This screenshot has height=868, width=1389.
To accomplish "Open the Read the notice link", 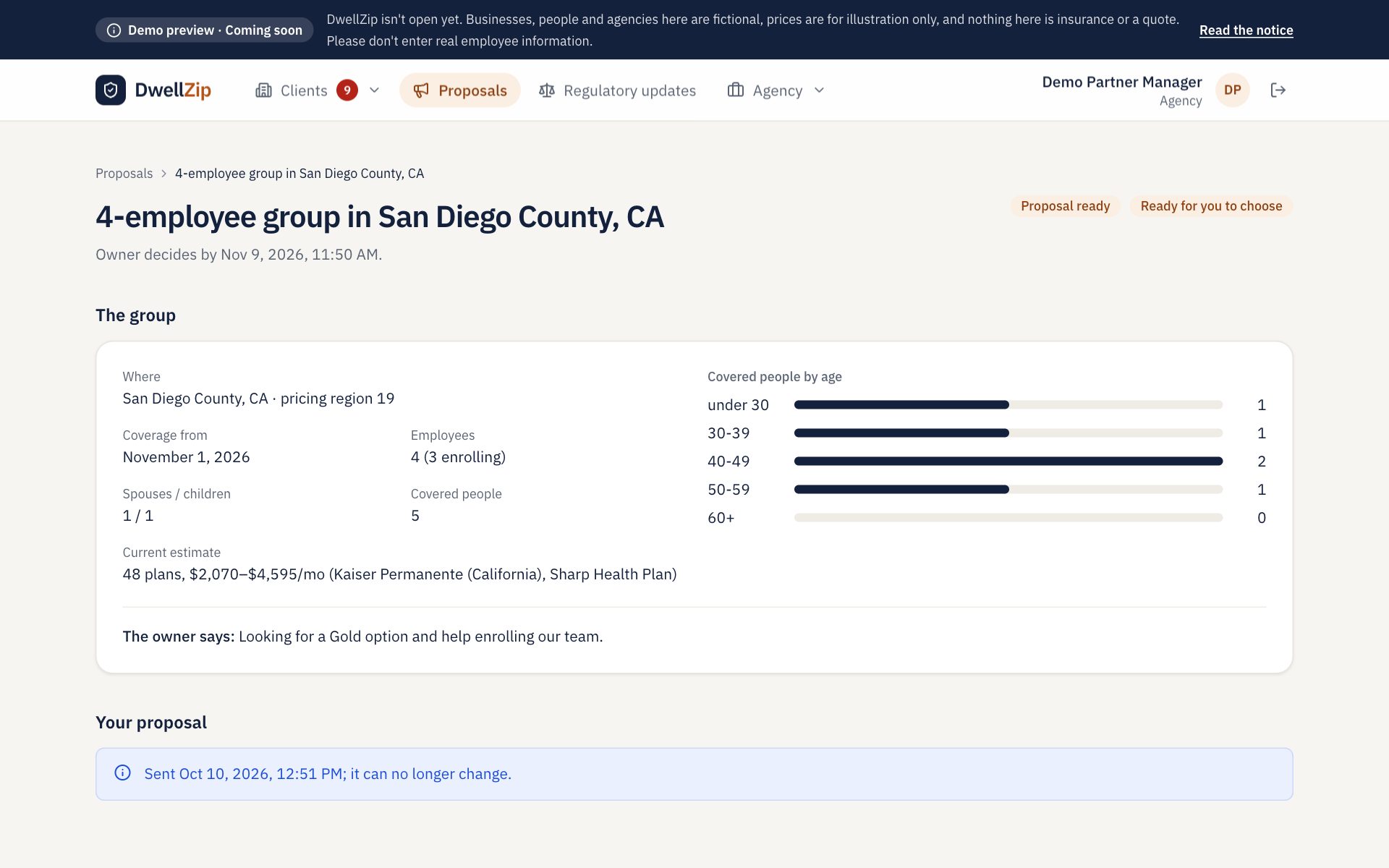I will point(1246,30).
